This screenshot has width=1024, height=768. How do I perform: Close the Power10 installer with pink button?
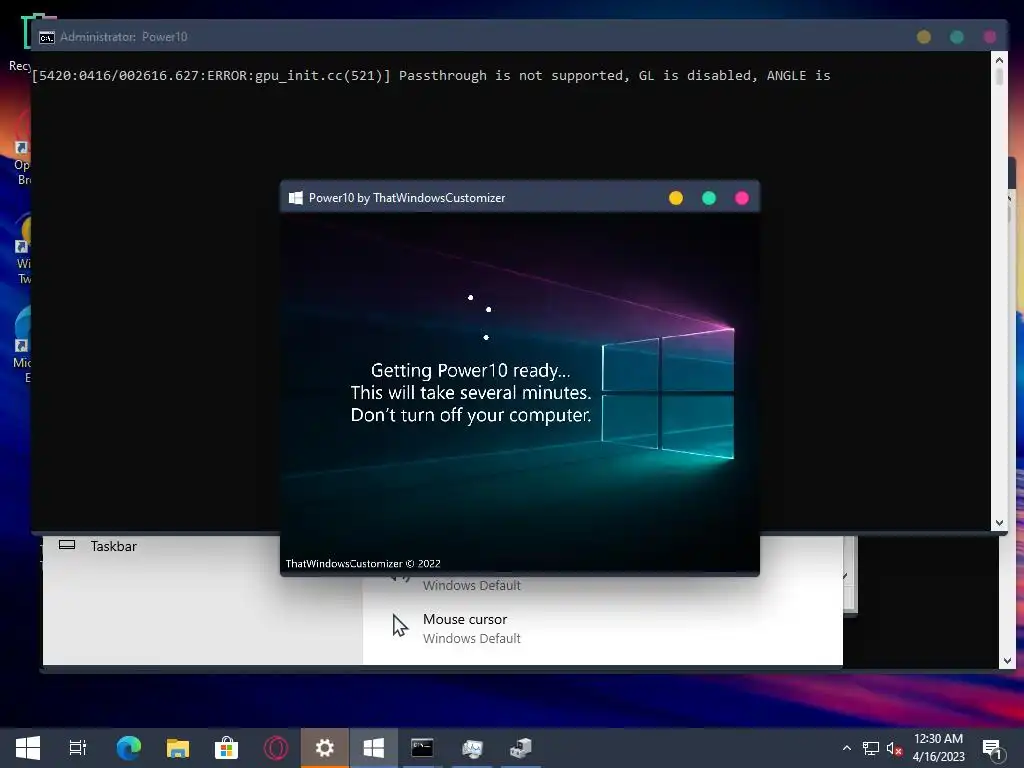742,198
